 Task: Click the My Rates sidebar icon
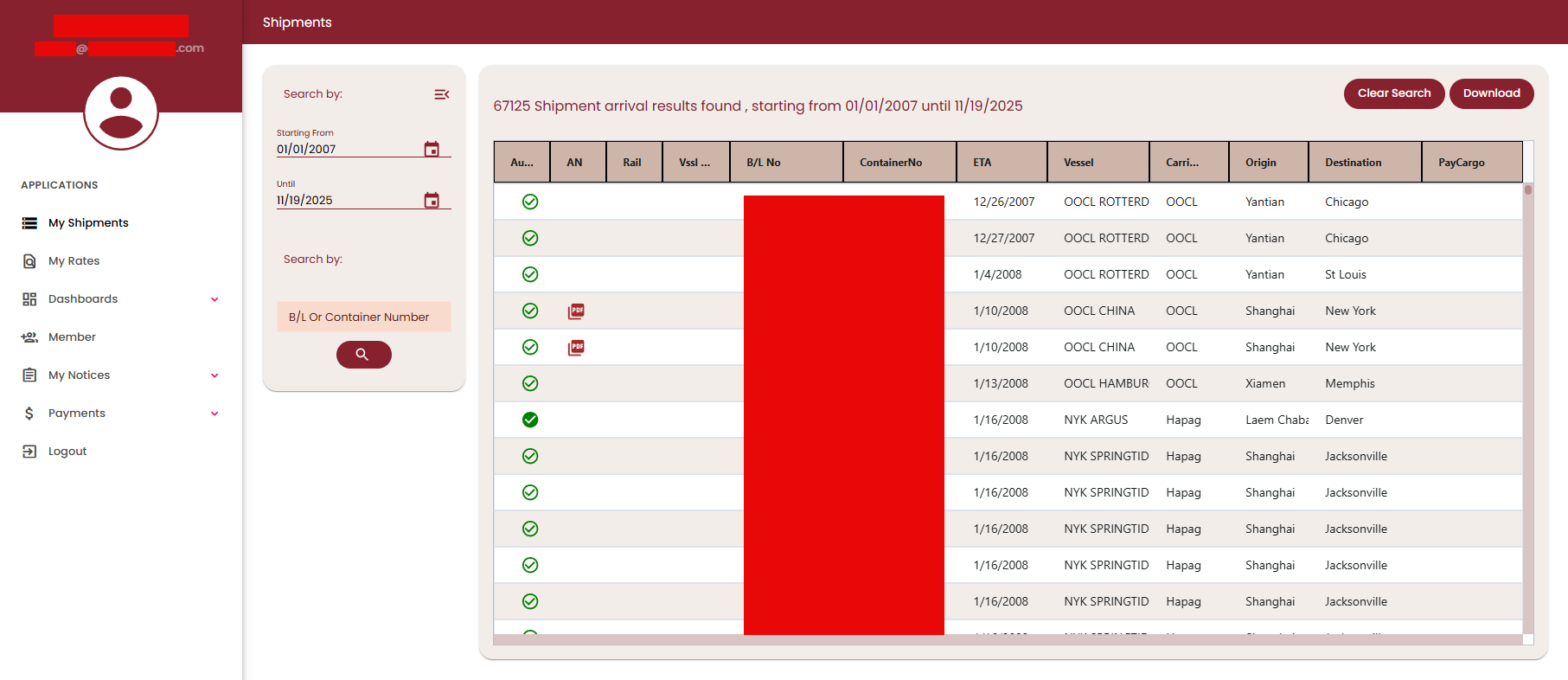29,260
